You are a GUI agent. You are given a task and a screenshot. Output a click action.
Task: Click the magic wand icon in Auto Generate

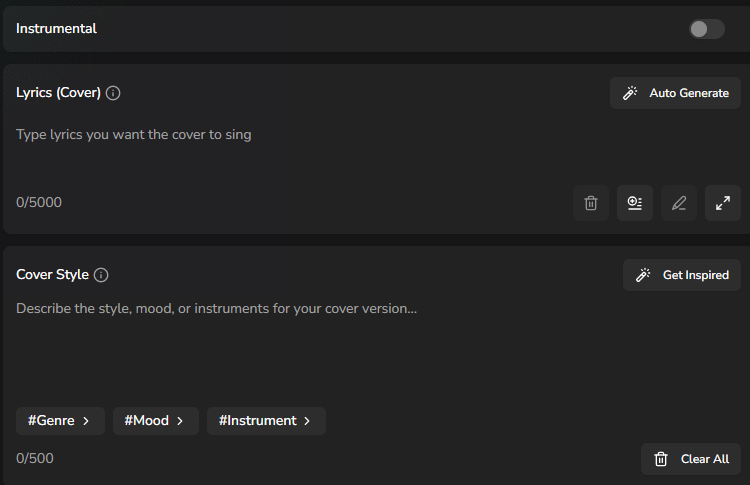630,93
